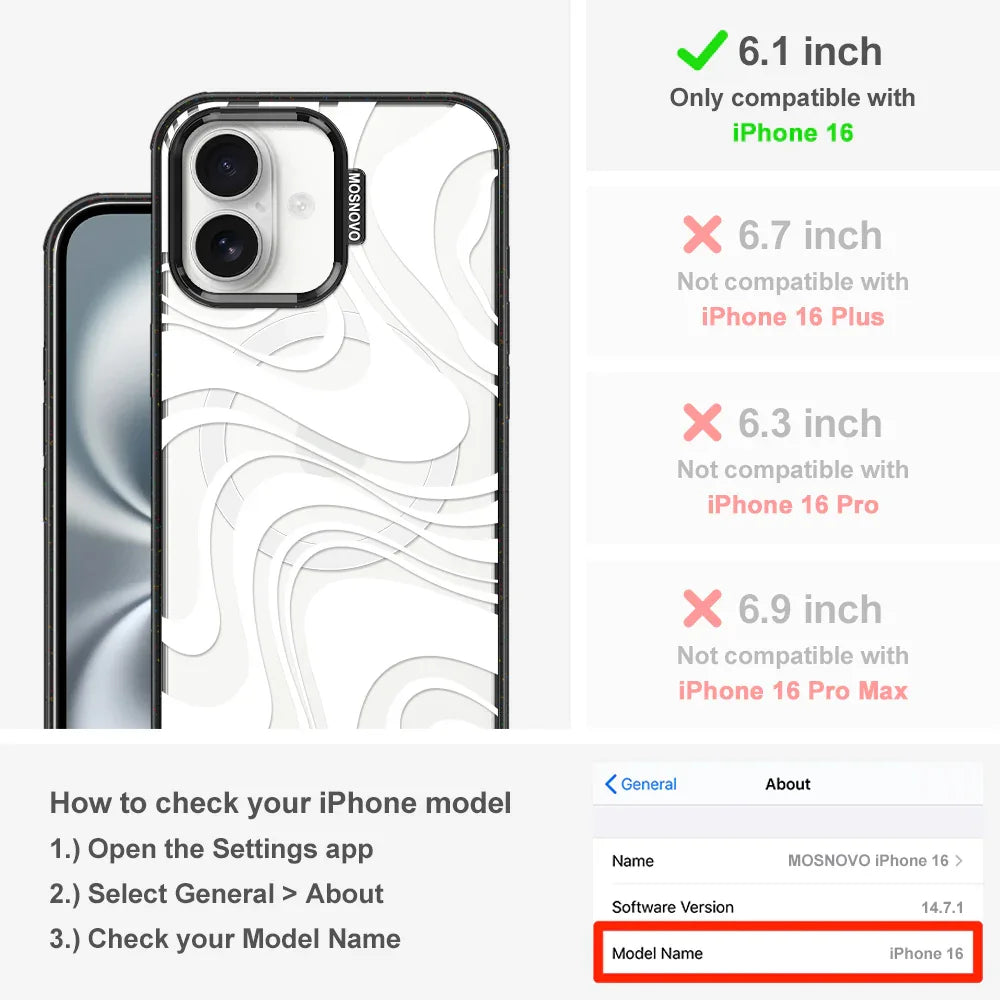The height and width of the screenshot is (1000, 1000).
Task: Go back to General settings
Action: (x=641, y=784)
